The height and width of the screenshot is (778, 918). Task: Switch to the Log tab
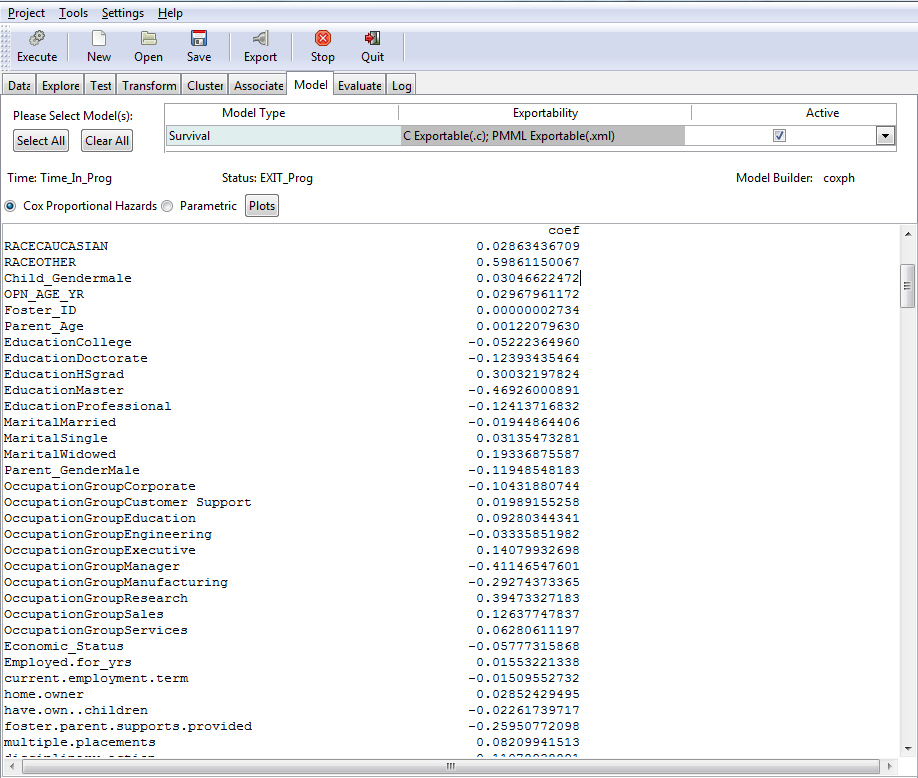coord(402,85)
